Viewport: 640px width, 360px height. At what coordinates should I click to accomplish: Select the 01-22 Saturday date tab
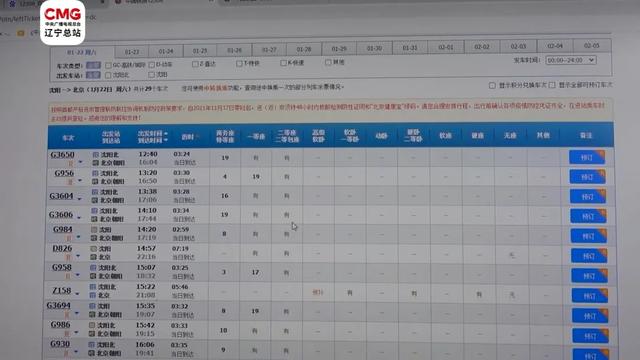[82, 52]
